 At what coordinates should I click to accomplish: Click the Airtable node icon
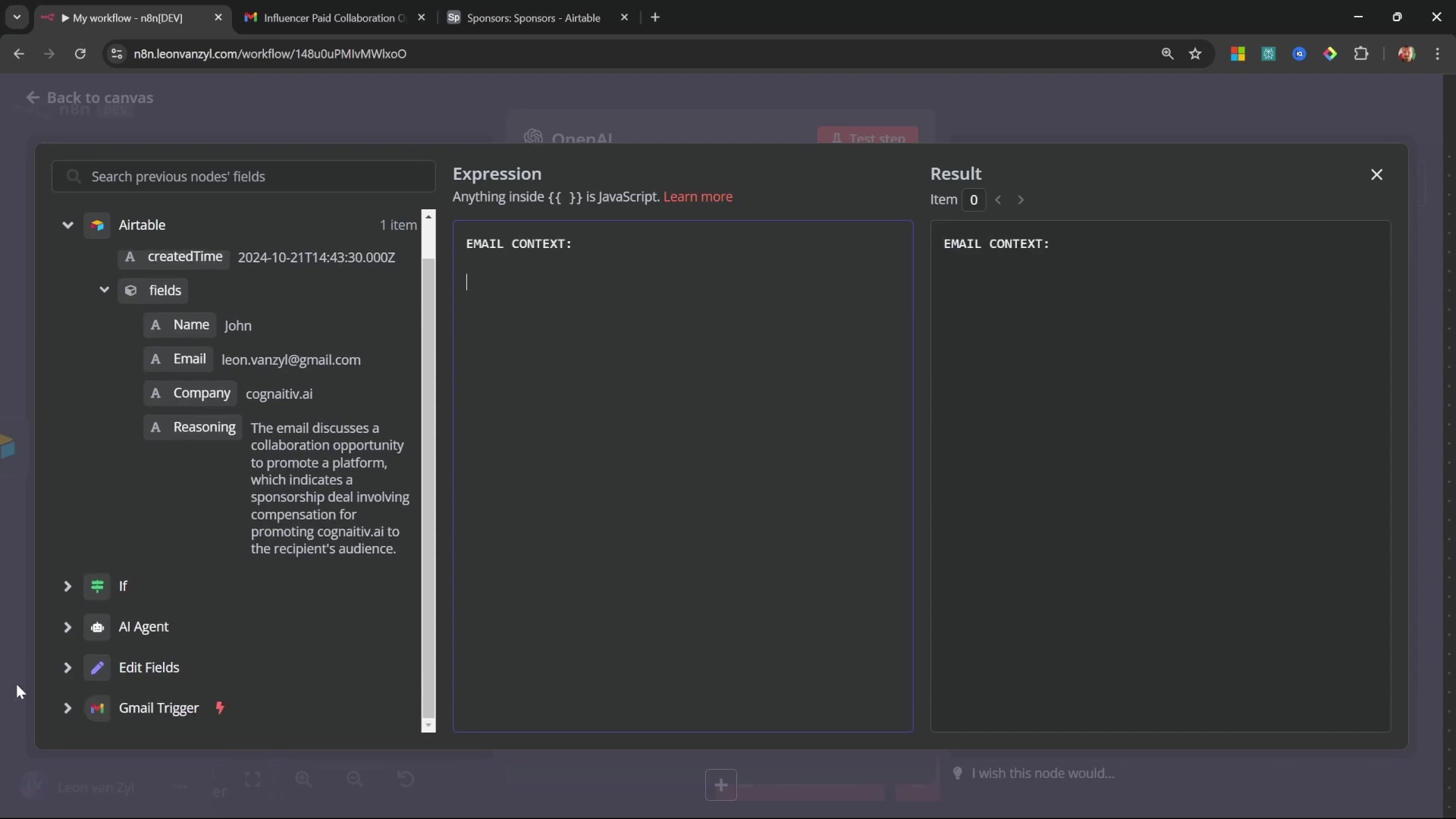(97, 225)
